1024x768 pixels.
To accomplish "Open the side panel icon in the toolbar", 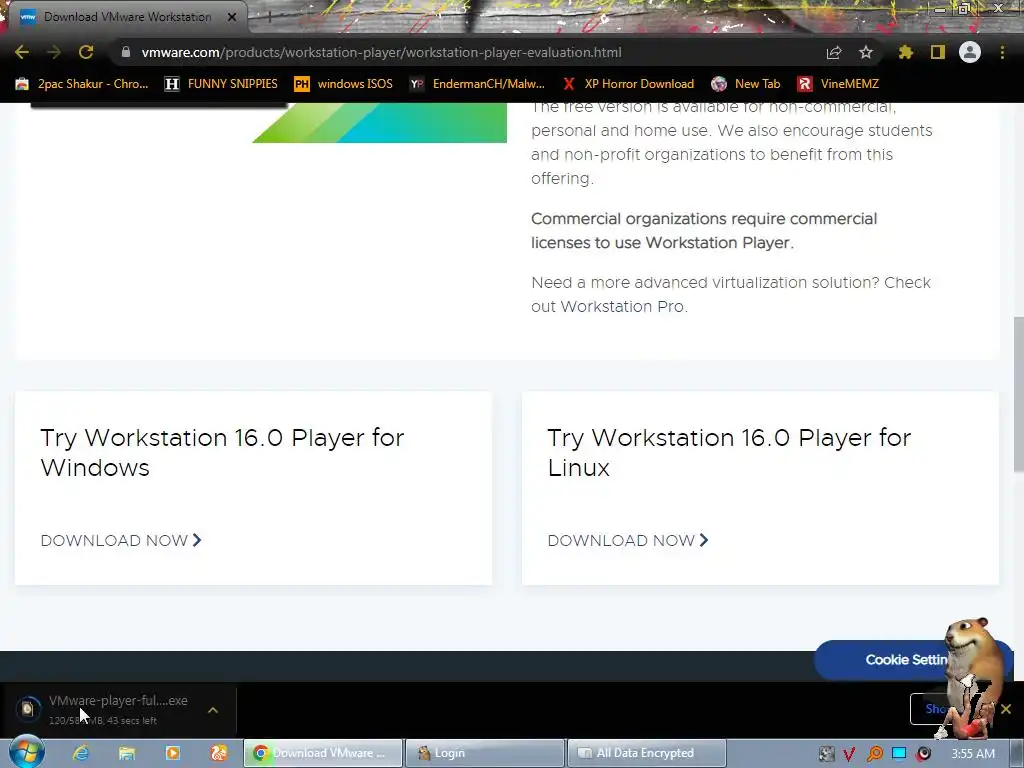I will [938, 52].
